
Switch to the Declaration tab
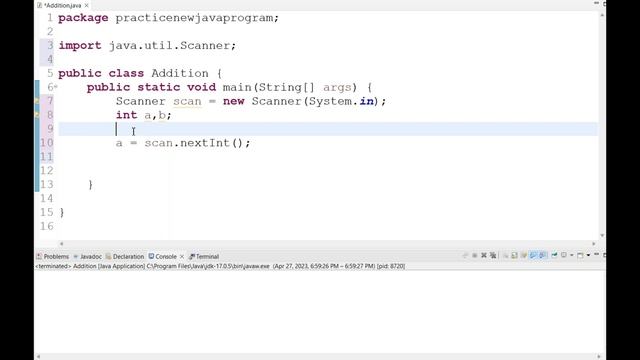[125, 256]
